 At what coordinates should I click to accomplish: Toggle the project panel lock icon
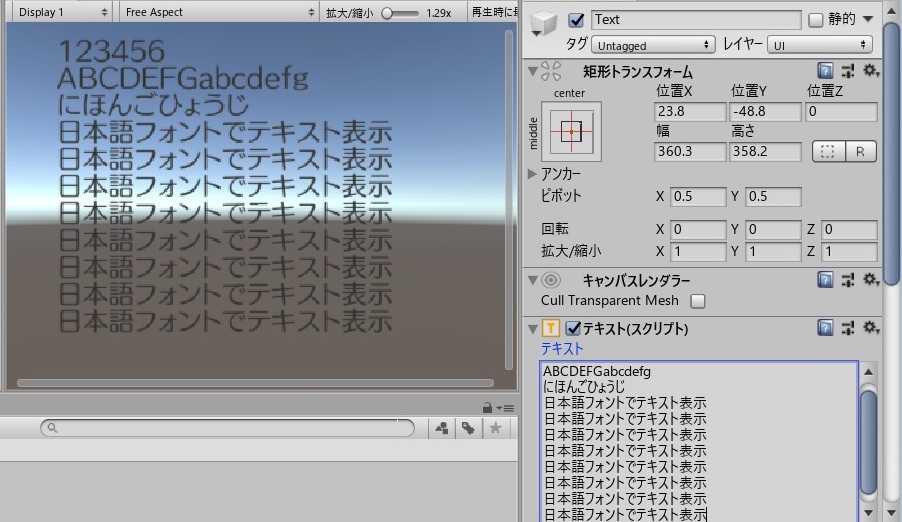point(486,407)
